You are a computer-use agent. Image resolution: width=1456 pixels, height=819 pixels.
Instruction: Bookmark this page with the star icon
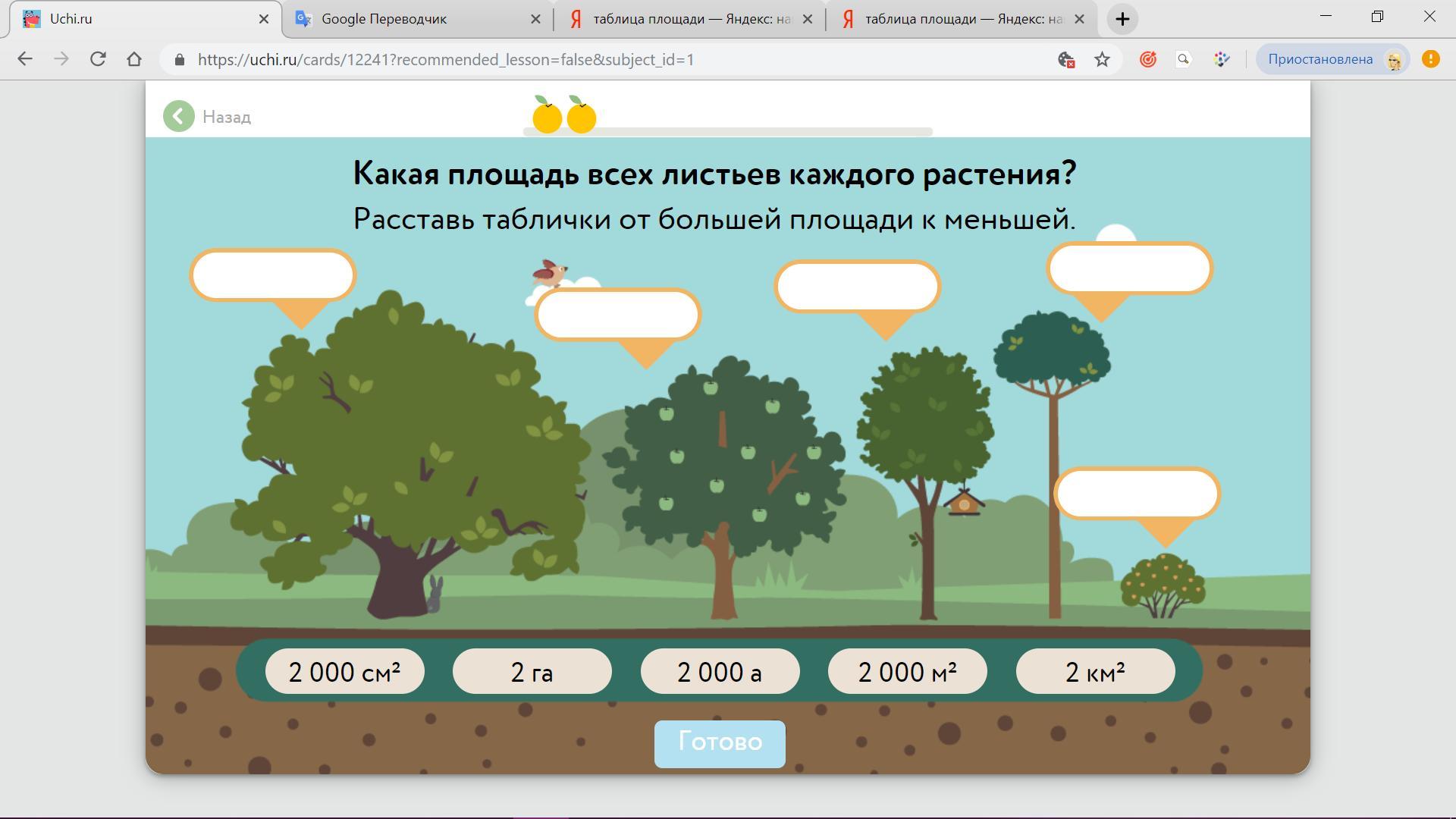pyautogui.click(x=1102, y=59)
